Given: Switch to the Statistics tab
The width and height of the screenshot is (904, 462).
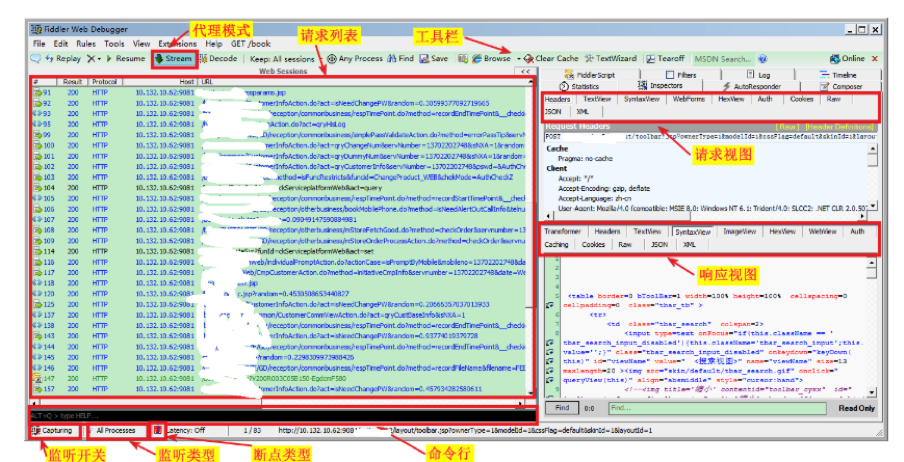Looking at the screenshot, I should [578, 86].
